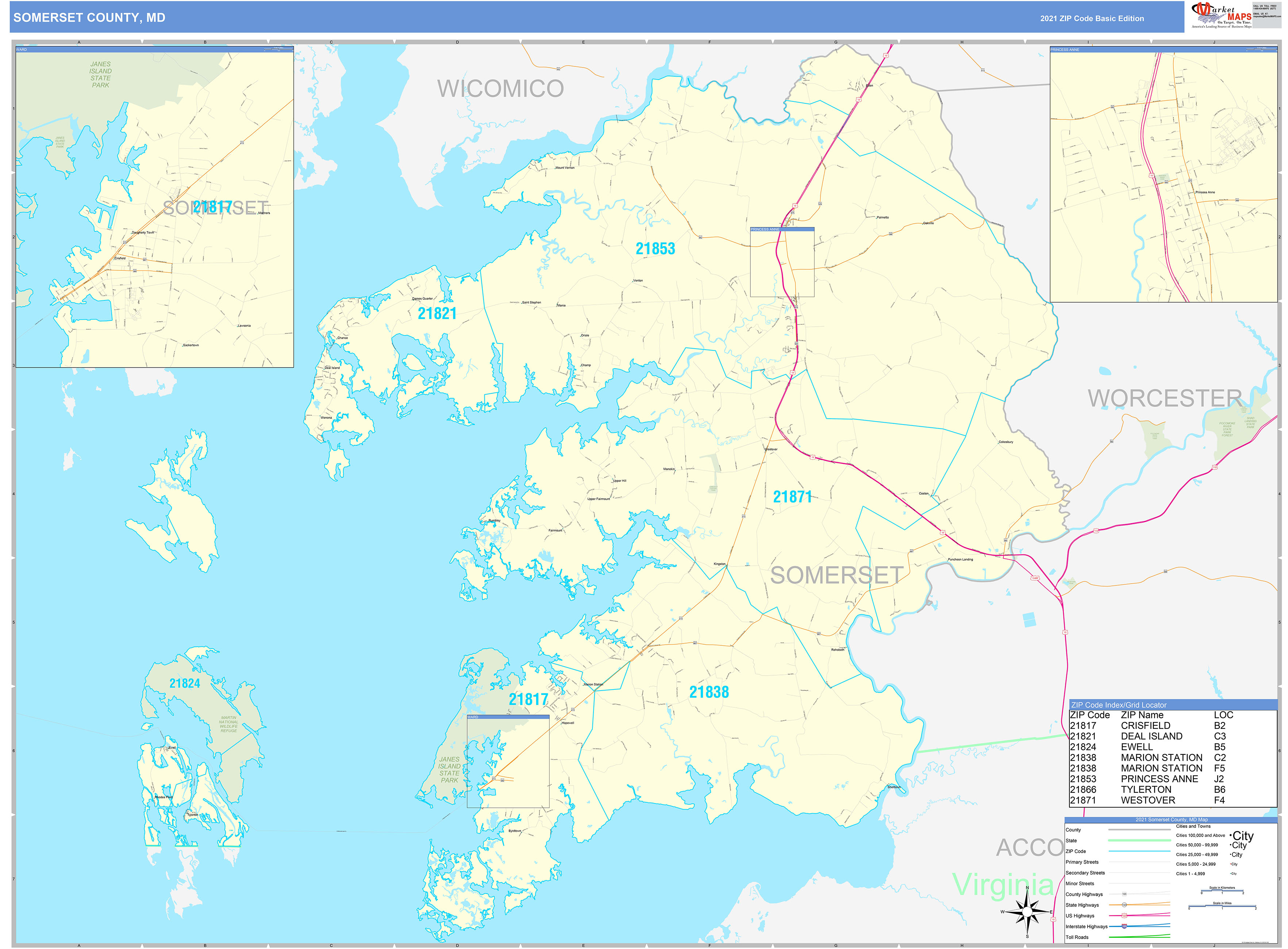Click the 'Dames Quarter' town label
This screenshot has width=1288, height=949.
422,299
